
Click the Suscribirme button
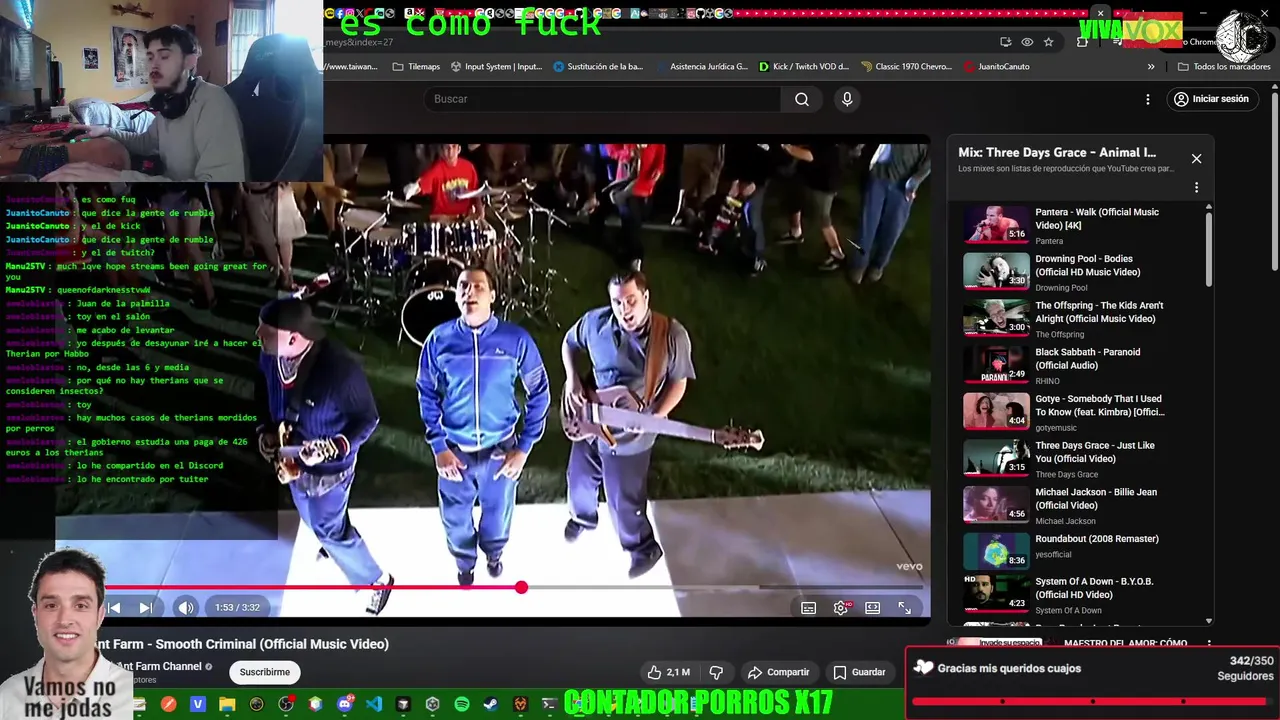(x=265, y=672)
